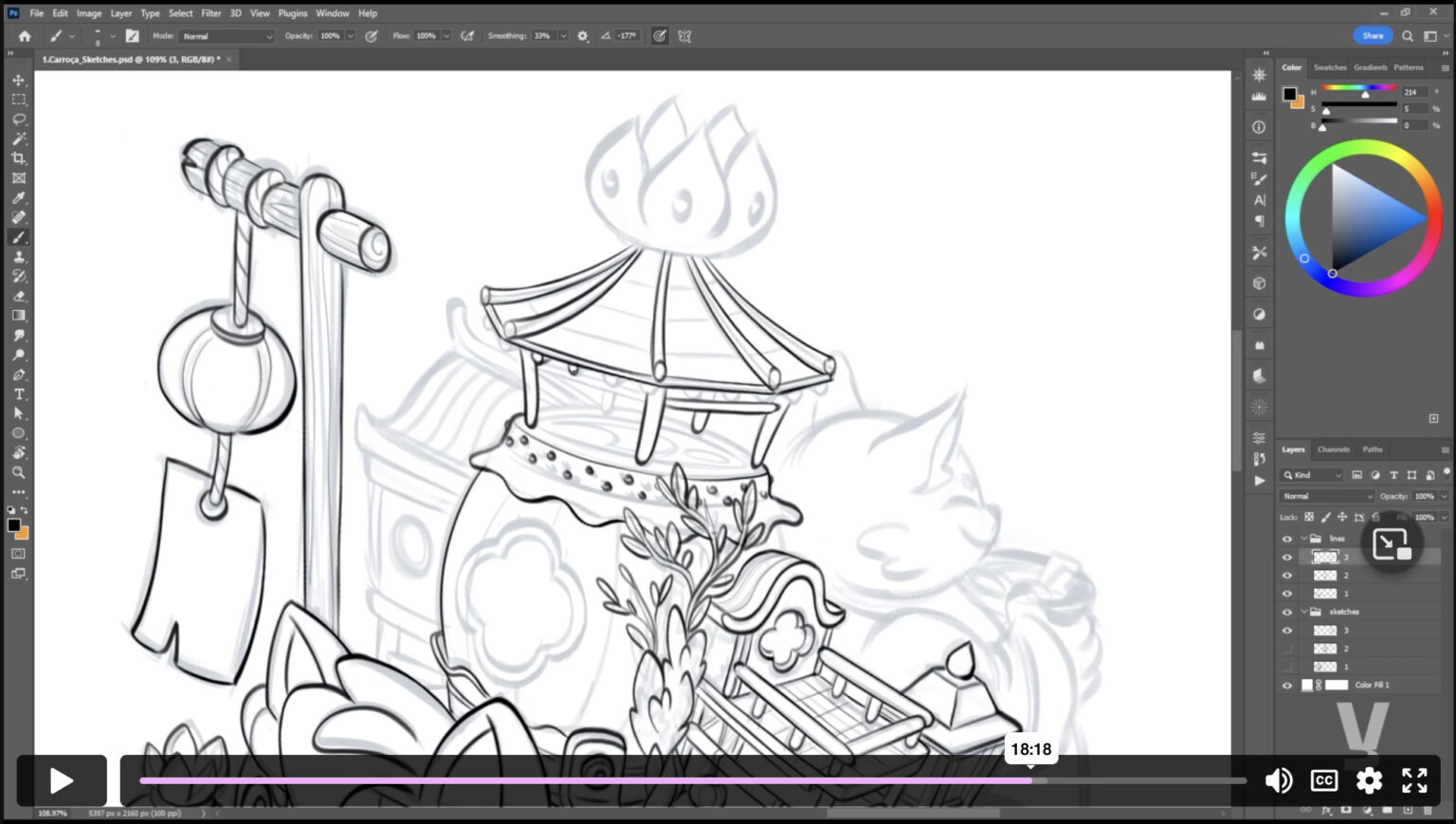Open the layer blend mode dropdown

pos(1326,496)
